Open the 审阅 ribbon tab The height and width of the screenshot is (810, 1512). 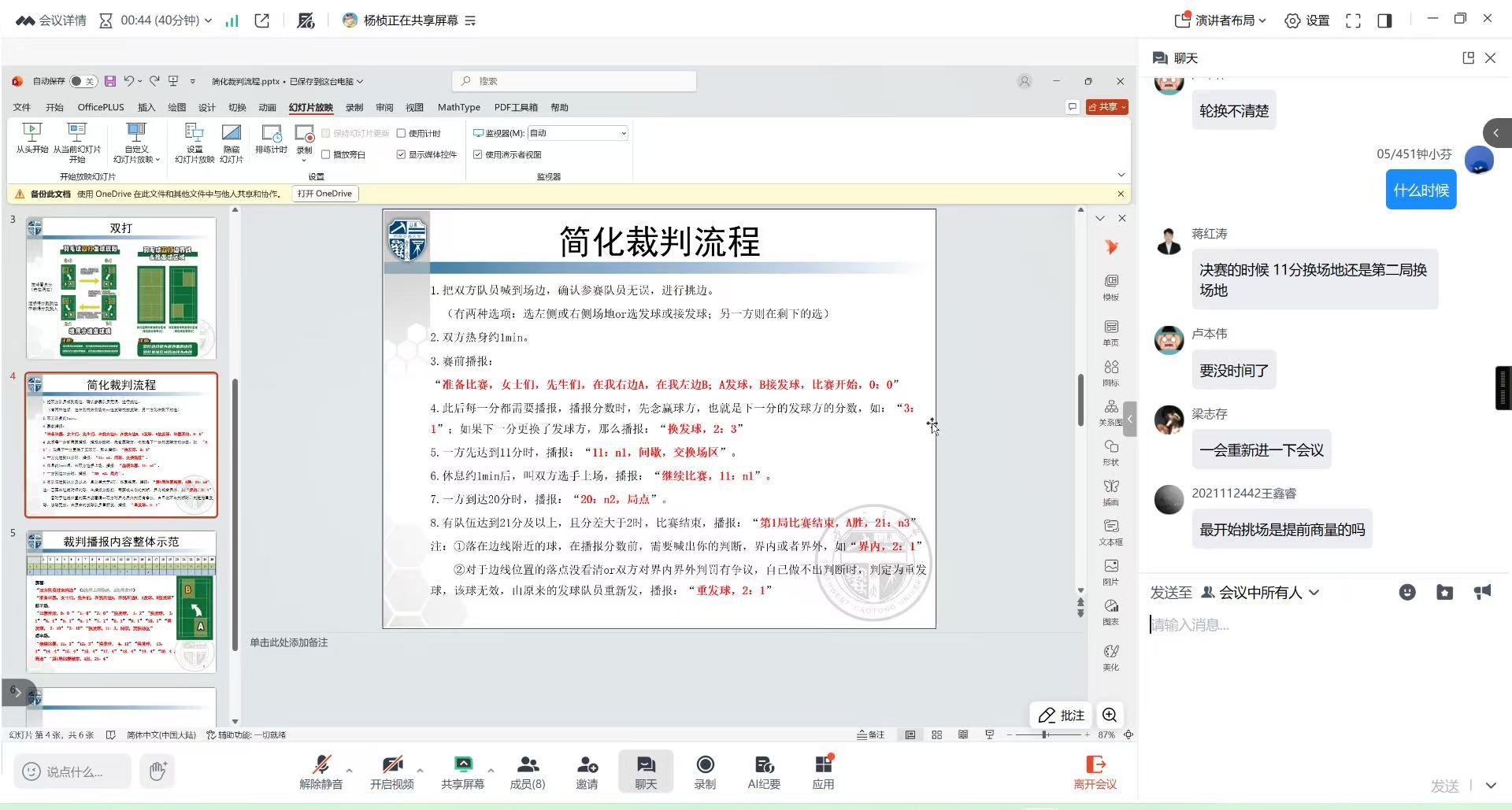click(384, 107)
